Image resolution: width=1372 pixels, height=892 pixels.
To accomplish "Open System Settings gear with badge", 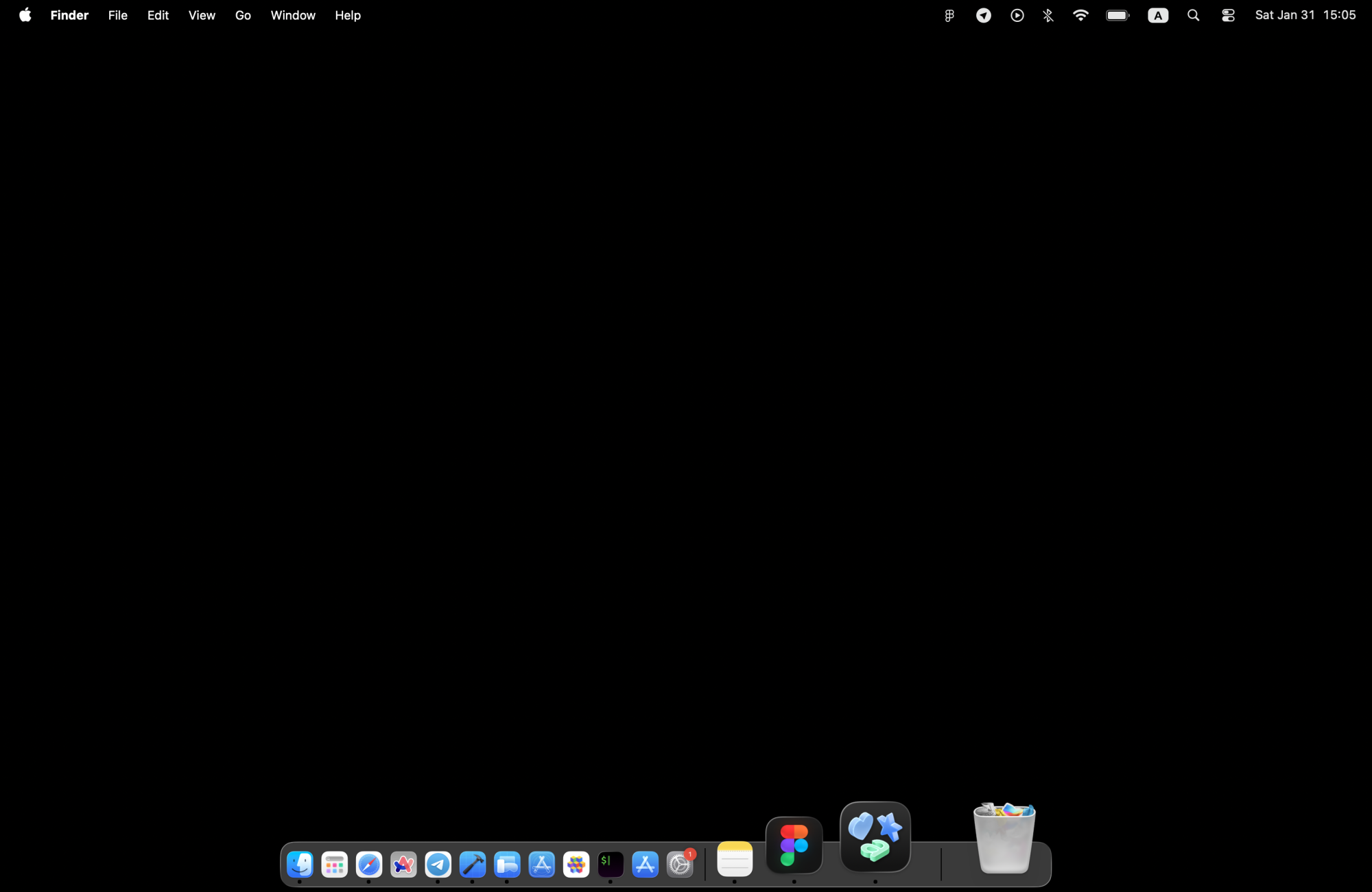I will 680,865.
